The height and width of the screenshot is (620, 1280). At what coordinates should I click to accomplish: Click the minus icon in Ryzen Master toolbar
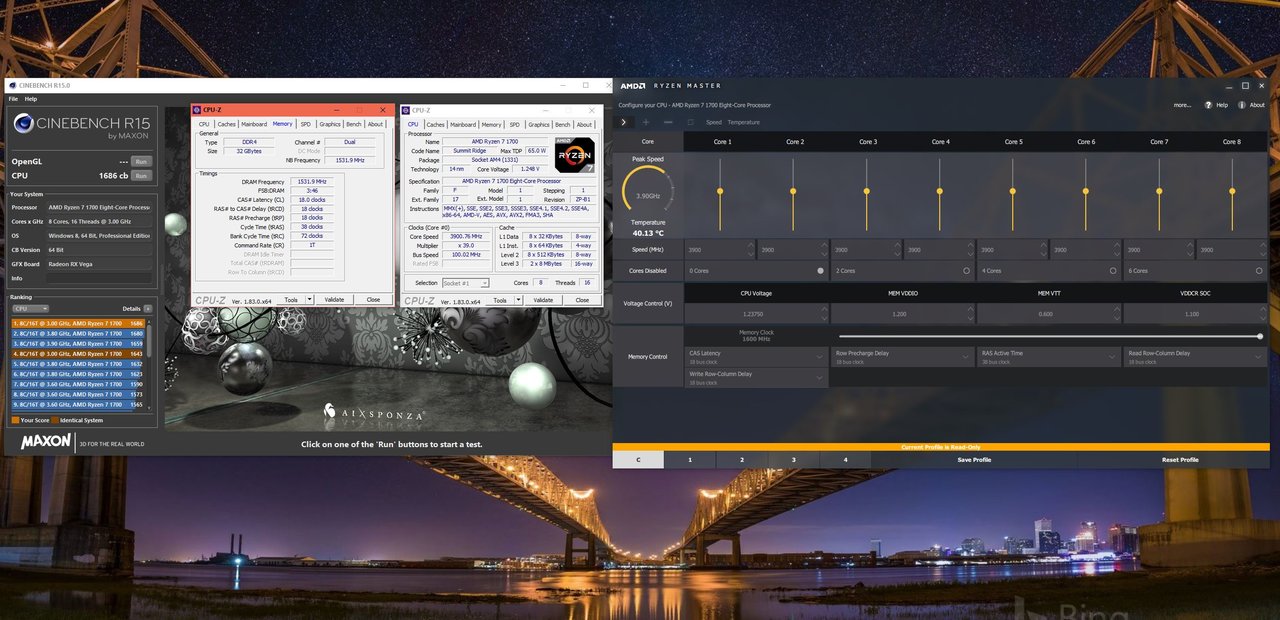tap(667, 122)
